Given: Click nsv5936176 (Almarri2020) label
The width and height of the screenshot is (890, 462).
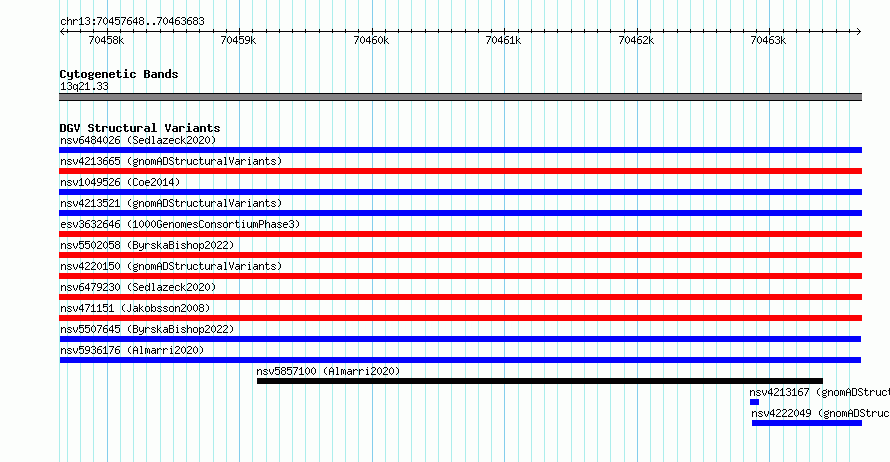Looking at the screenshot, I should tap(132, 350).
